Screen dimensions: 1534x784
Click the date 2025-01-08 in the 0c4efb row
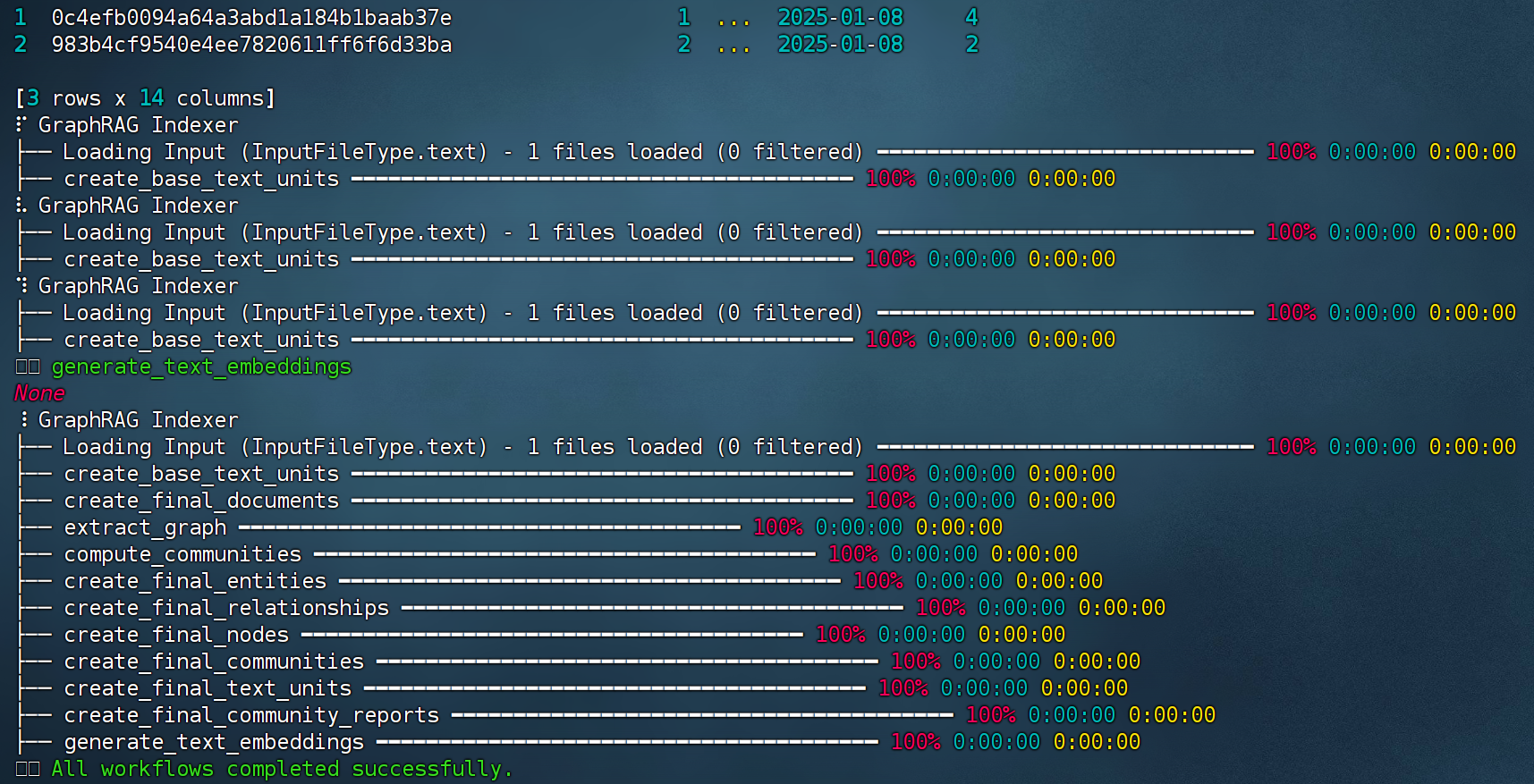840,18
